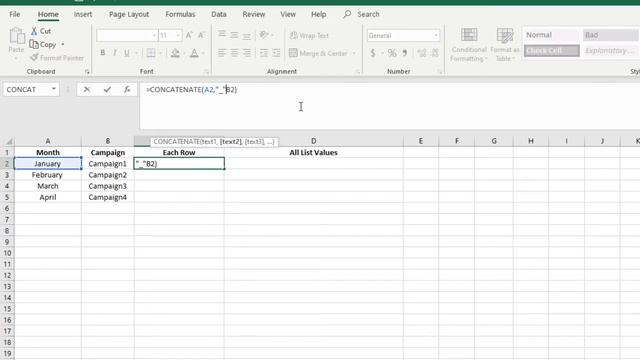
Task: Click the Search box in ribbon
Action: pyautogui.click(x=362, y=14)
